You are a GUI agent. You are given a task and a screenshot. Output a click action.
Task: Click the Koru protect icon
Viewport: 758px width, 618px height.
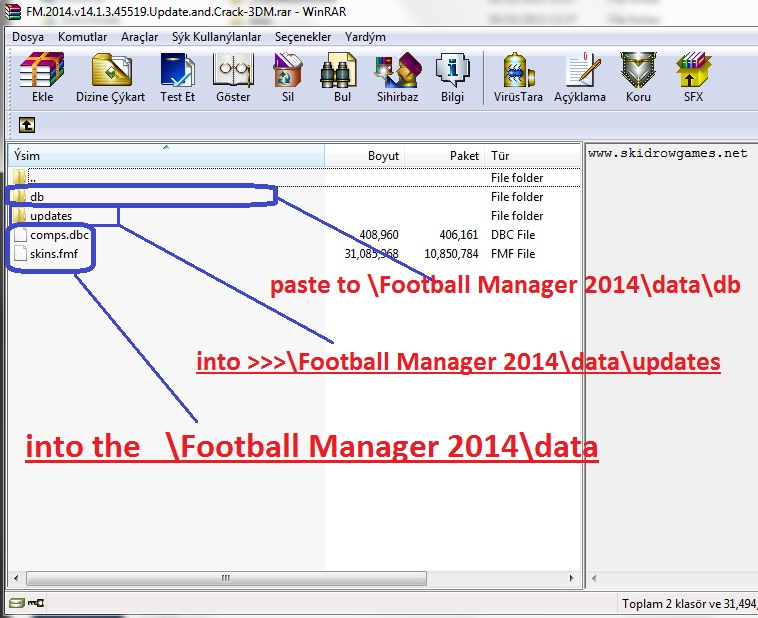[x=638, y=78]
